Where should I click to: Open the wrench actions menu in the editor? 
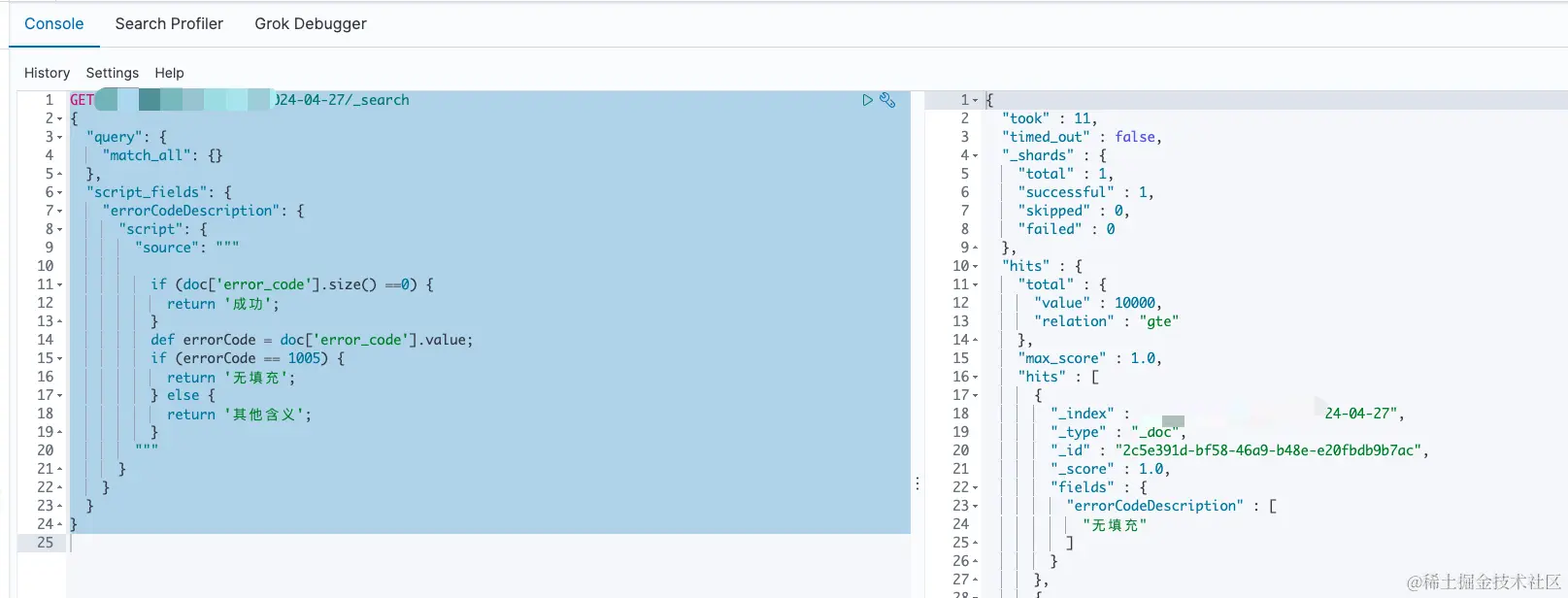pos(887,100)
